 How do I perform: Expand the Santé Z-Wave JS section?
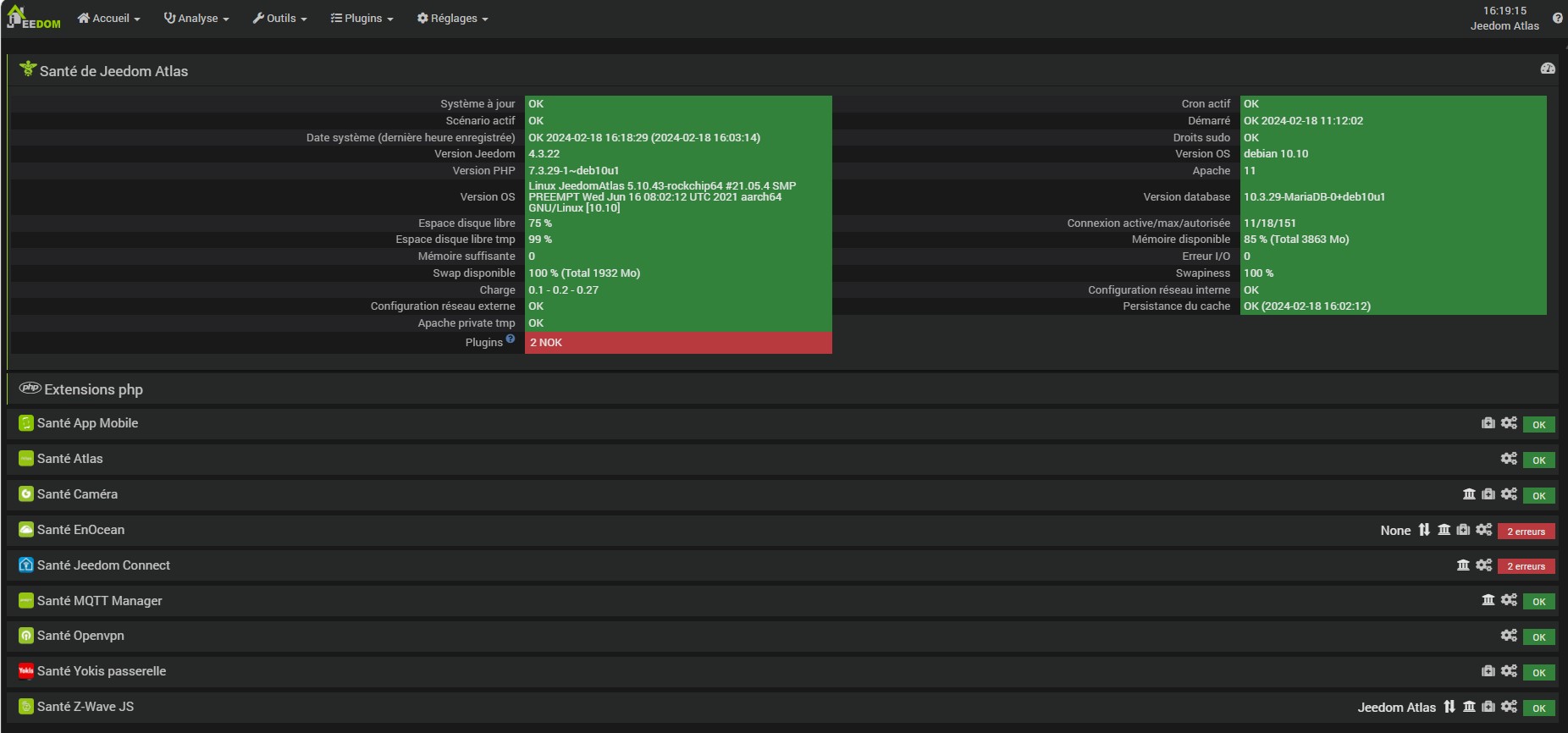click(86, 707)
